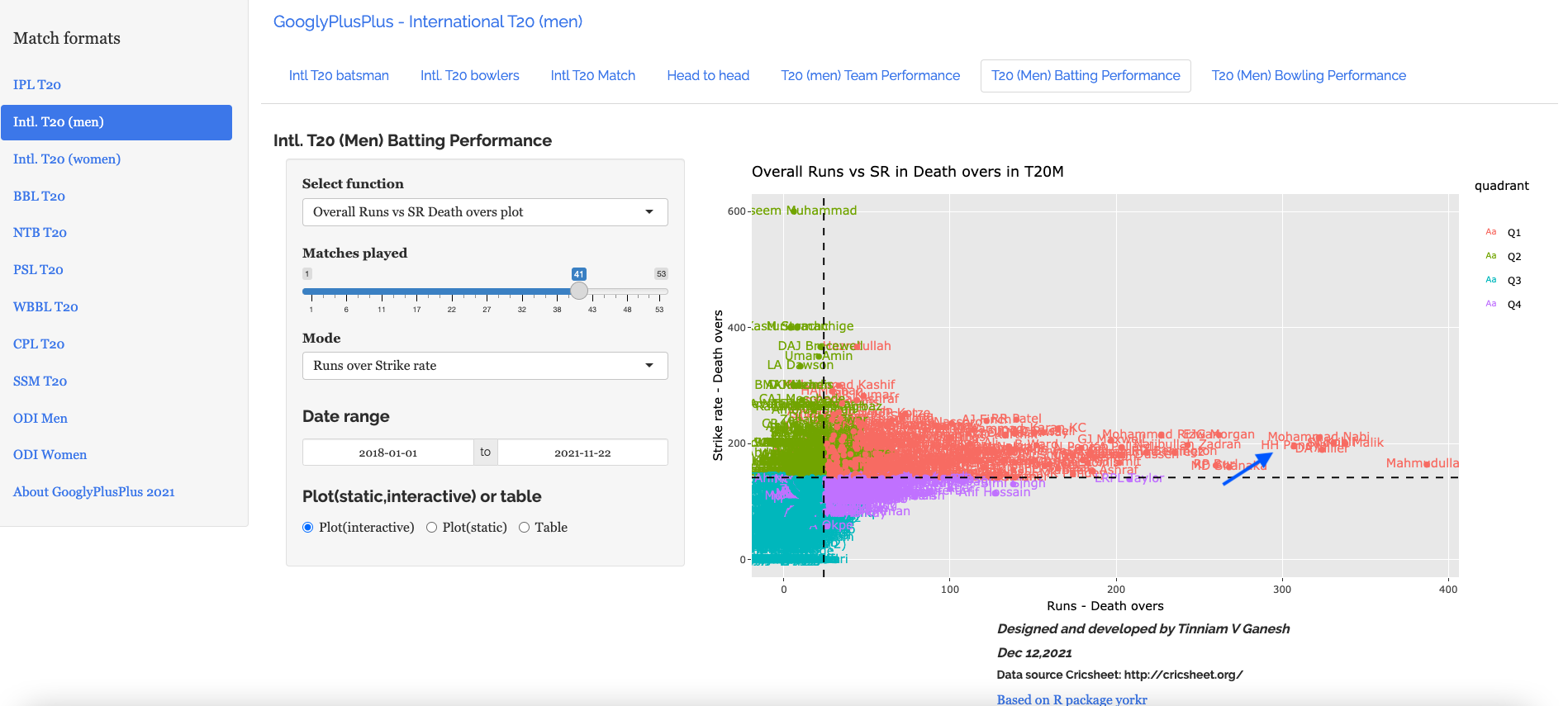This screenshot has width=1568, height=706.
Task: Open the Select function dropdown
Action: pyautogui.click(x=484, y=212)
